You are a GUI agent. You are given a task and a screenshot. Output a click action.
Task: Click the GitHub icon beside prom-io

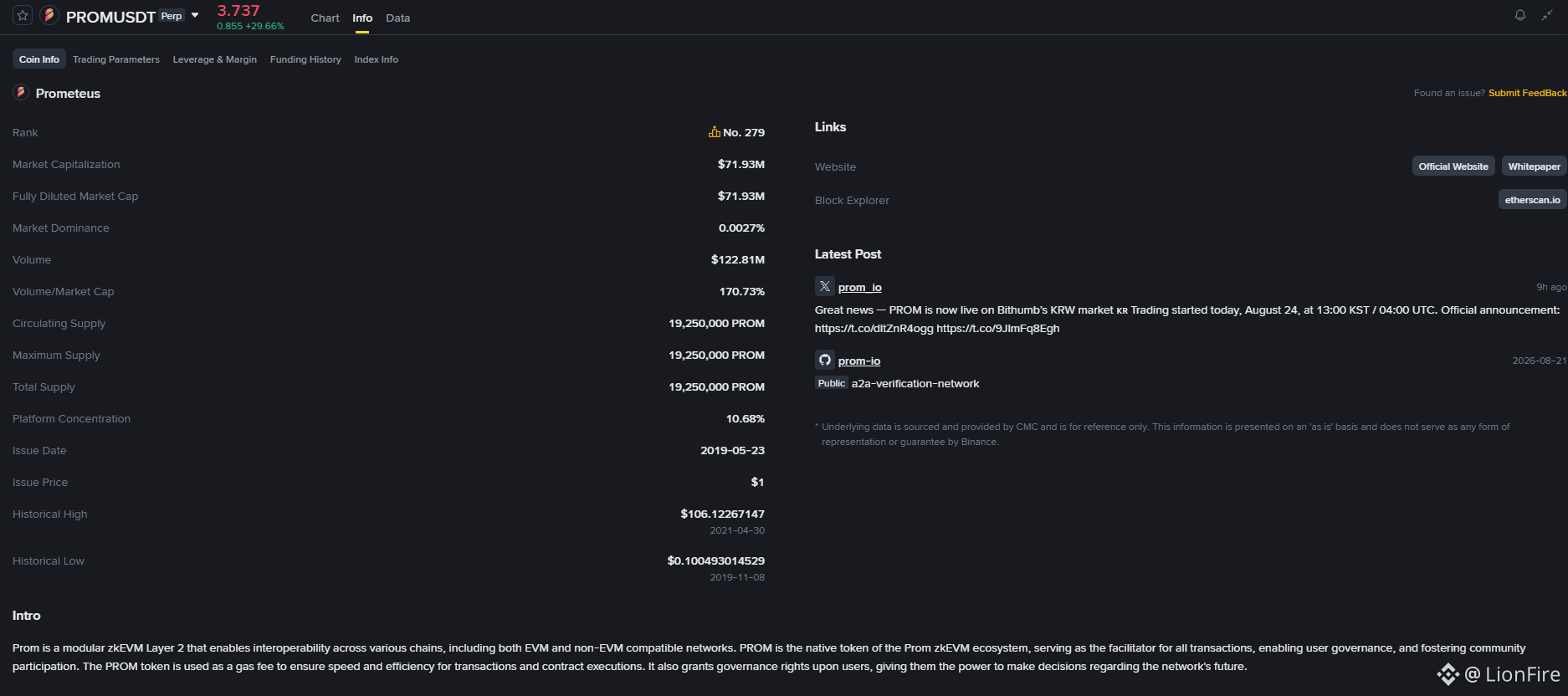(824, 360)
